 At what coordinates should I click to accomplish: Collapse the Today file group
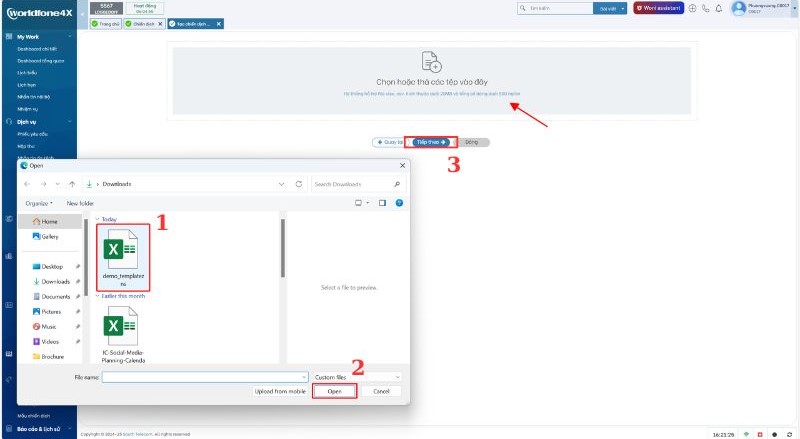pyautogui.click(x=97, y=218)
